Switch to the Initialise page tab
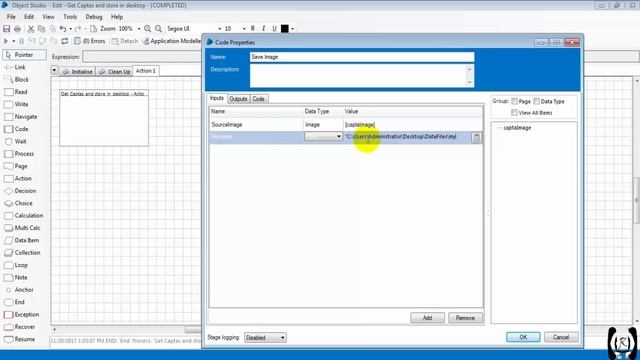640x360 pixels. point(78,71)
